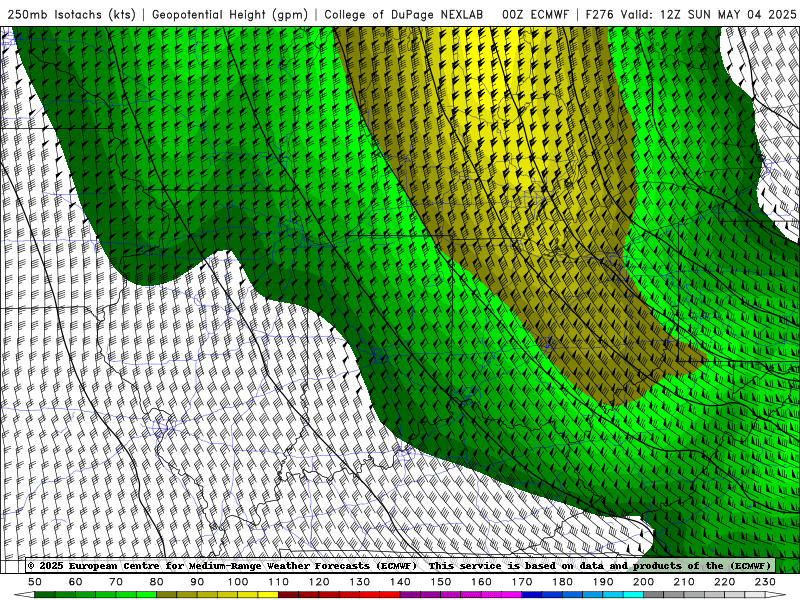Click the 160 value on the legend

pos(481,582)
